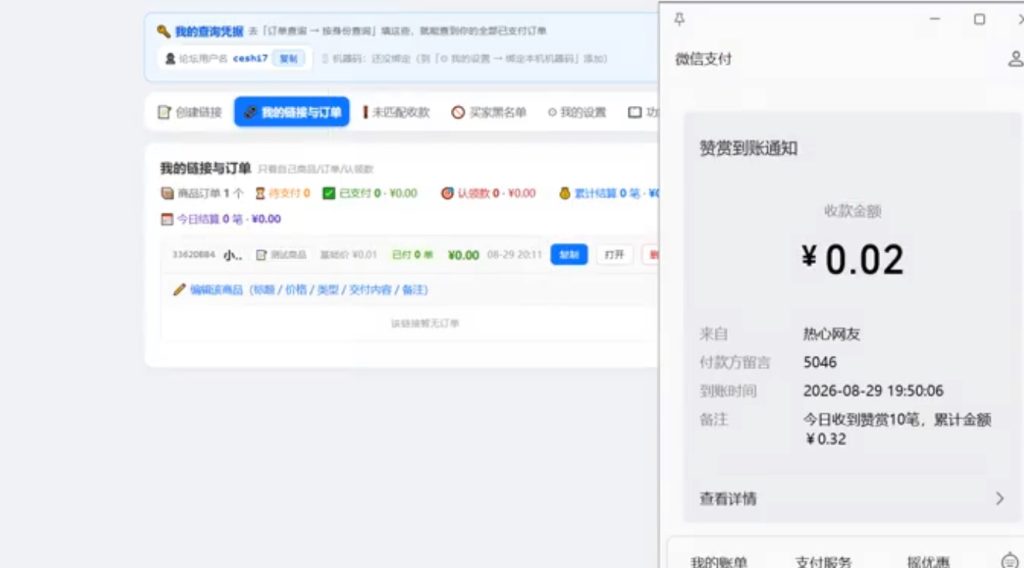Go to the 我的设置 tab
1024x568 pixels.
click(577, 112)
